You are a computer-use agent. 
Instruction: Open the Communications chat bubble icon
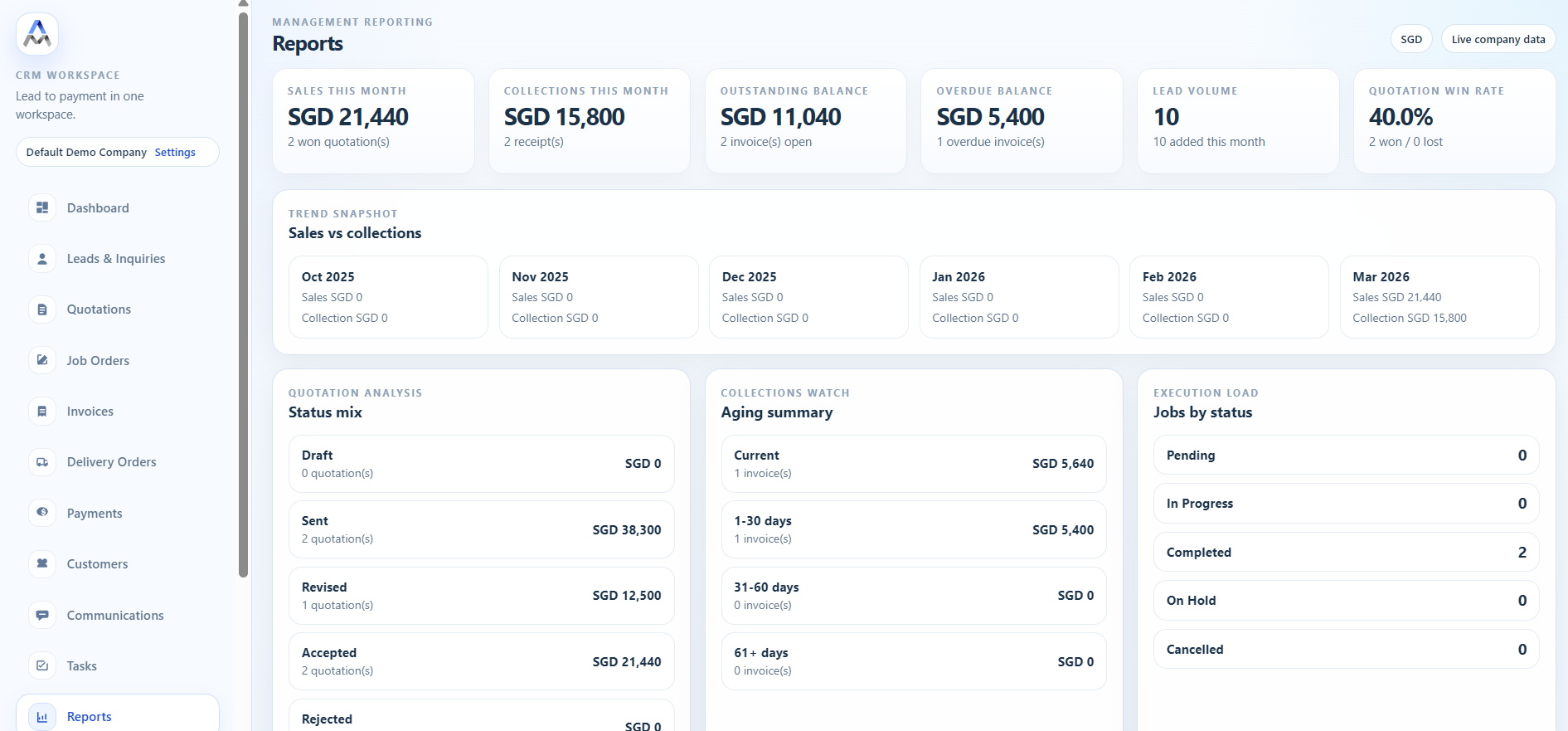coord(42,615)
